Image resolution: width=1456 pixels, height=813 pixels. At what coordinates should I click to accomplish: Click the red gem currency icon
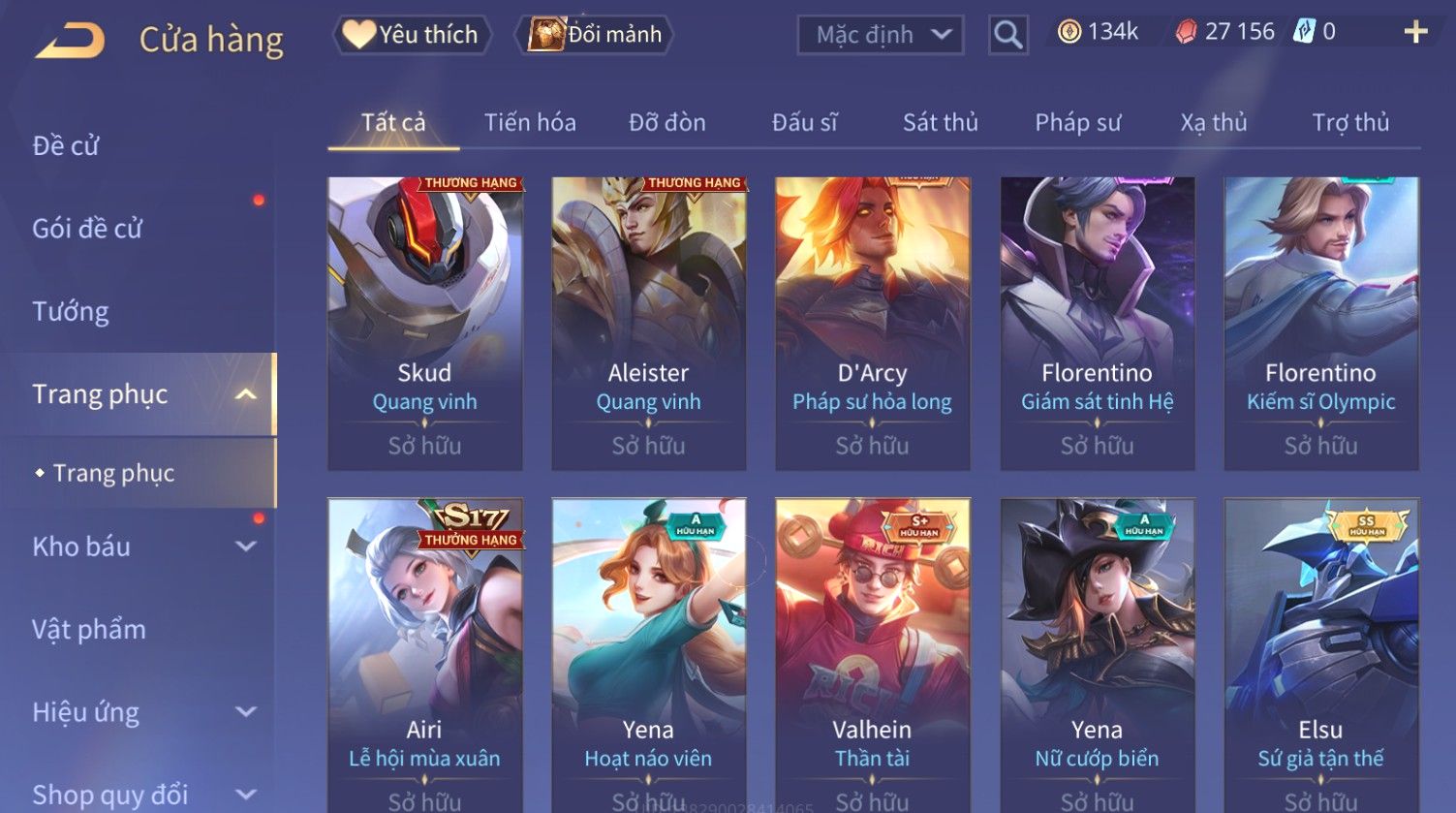click(1186, 32)
